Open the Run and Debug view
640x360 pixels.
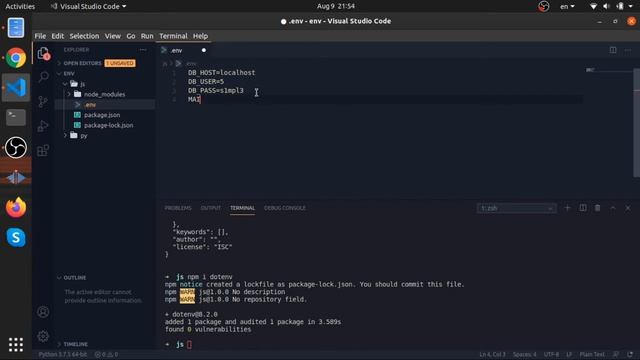point(43,126)
